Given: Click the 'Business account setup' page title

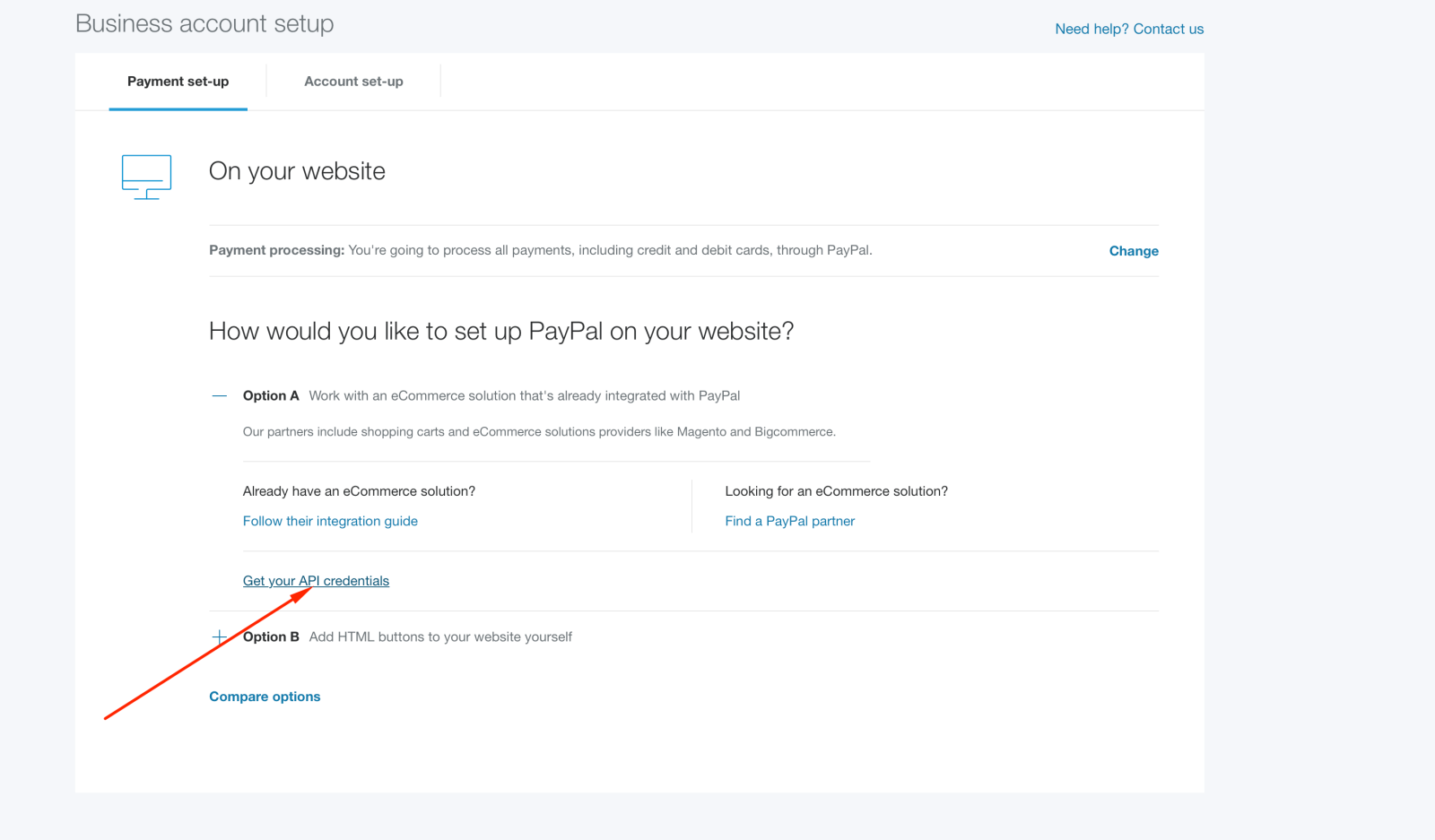Looking at the screenshot, I should point(204,23).
